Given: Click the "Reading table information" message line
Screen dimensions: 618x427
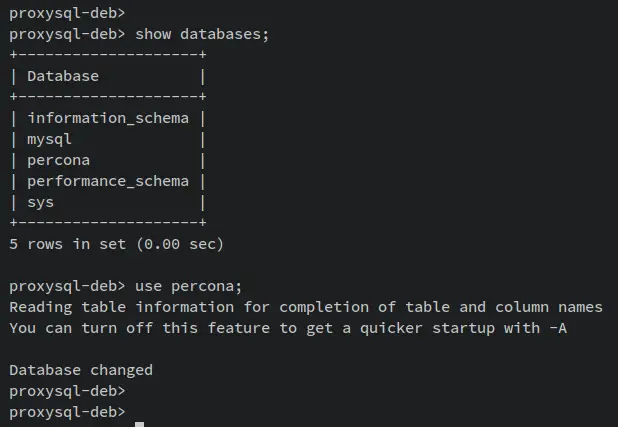Looking at the screenshot, I should click(x=306, y=307).
